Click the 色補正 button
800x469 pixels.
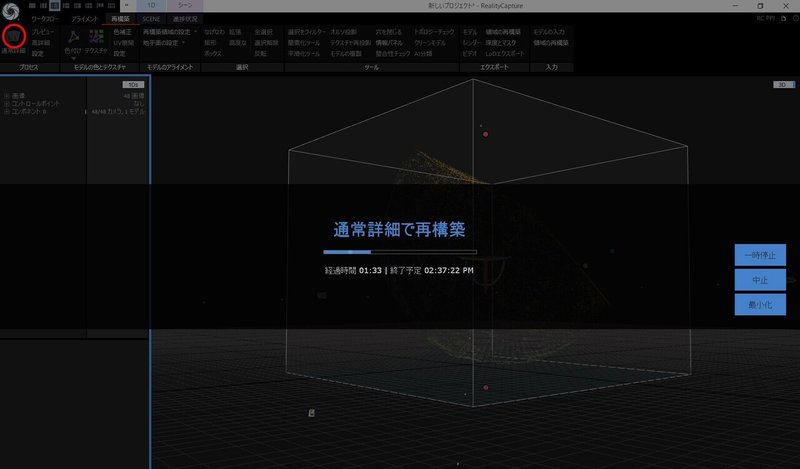pyautogui.click(x=122, y=32)
